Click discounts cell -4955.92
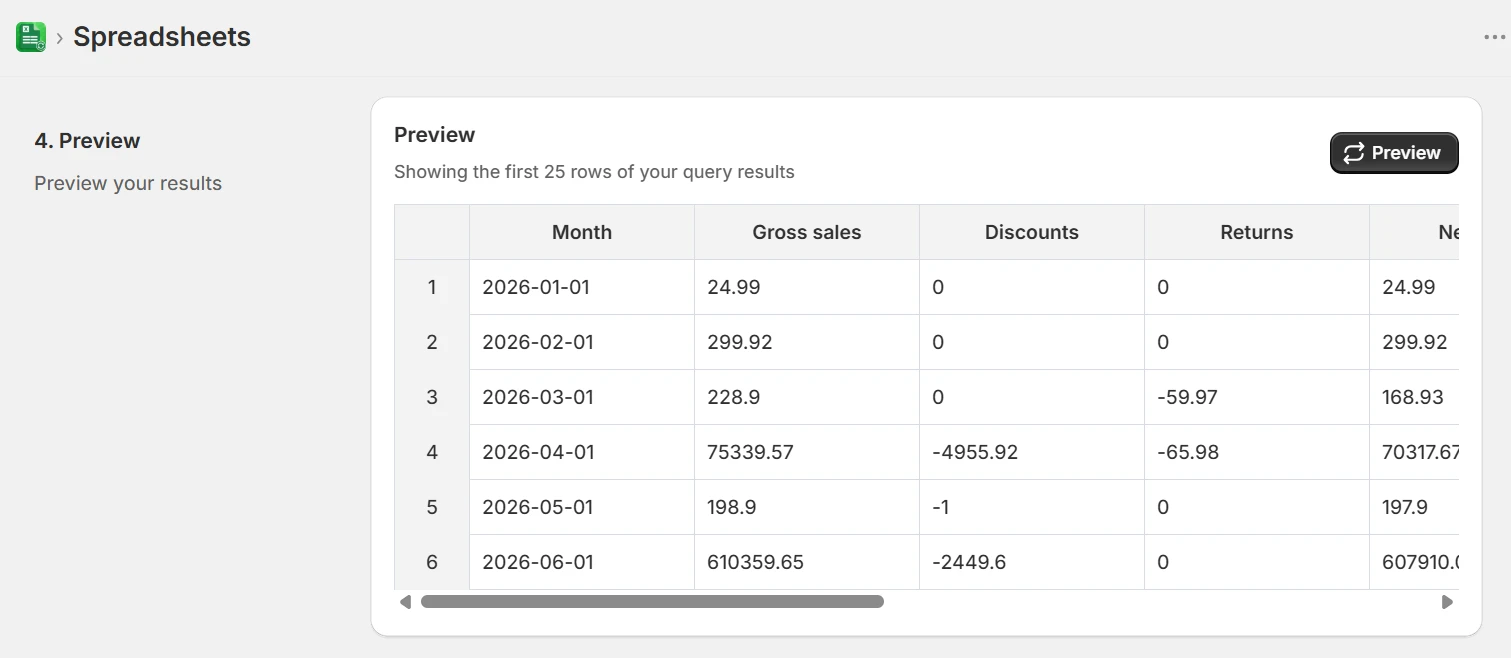This screenshot has height=658, width=1511. (1032, 452)
